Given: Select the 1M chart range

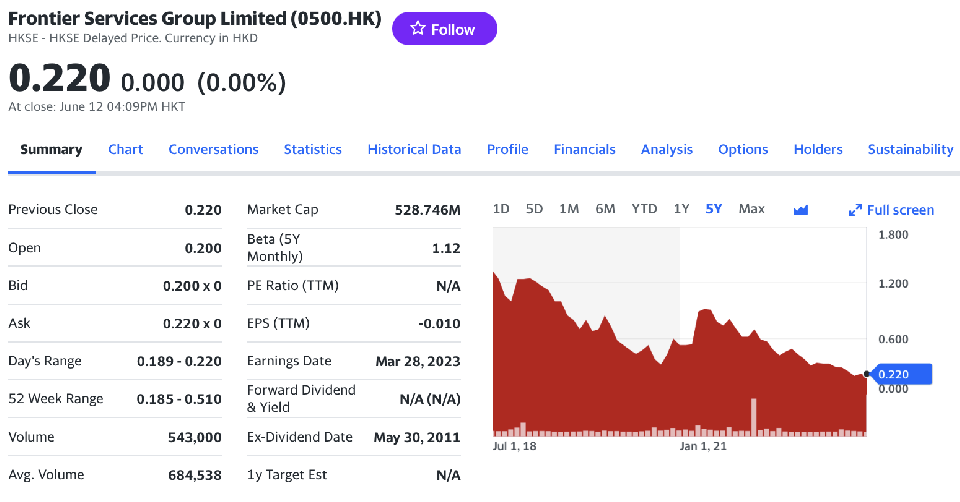Looking at the screenshot, I should tap(569, 209).
